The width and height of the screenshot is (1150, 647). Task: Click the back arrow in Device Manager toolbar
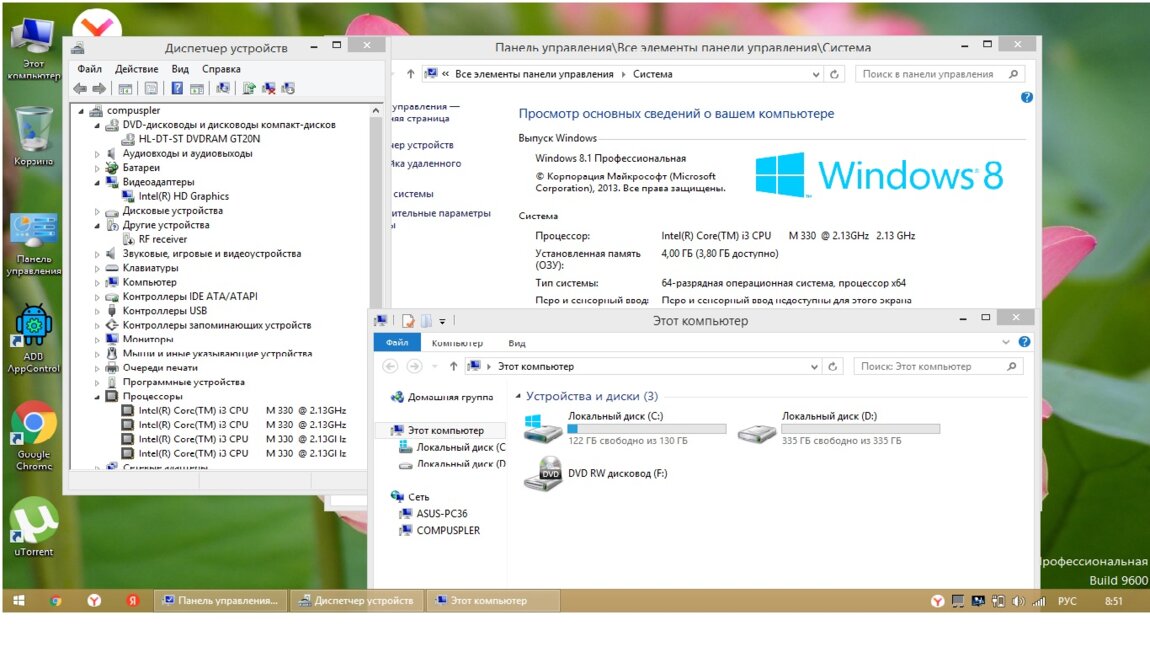(x=80, y=88)
